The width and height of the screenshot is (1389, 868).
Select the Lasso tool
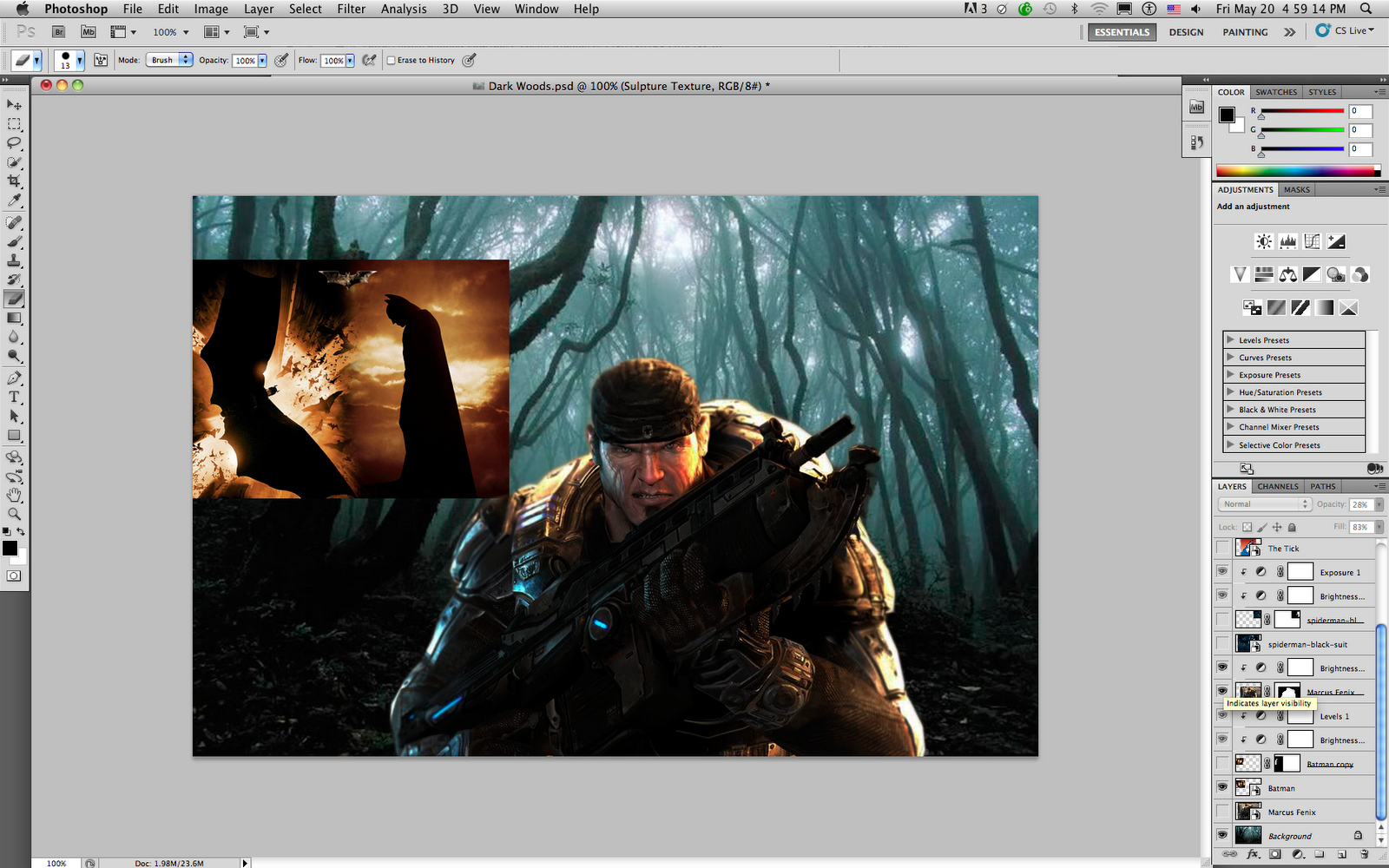[x=14, y=143]
